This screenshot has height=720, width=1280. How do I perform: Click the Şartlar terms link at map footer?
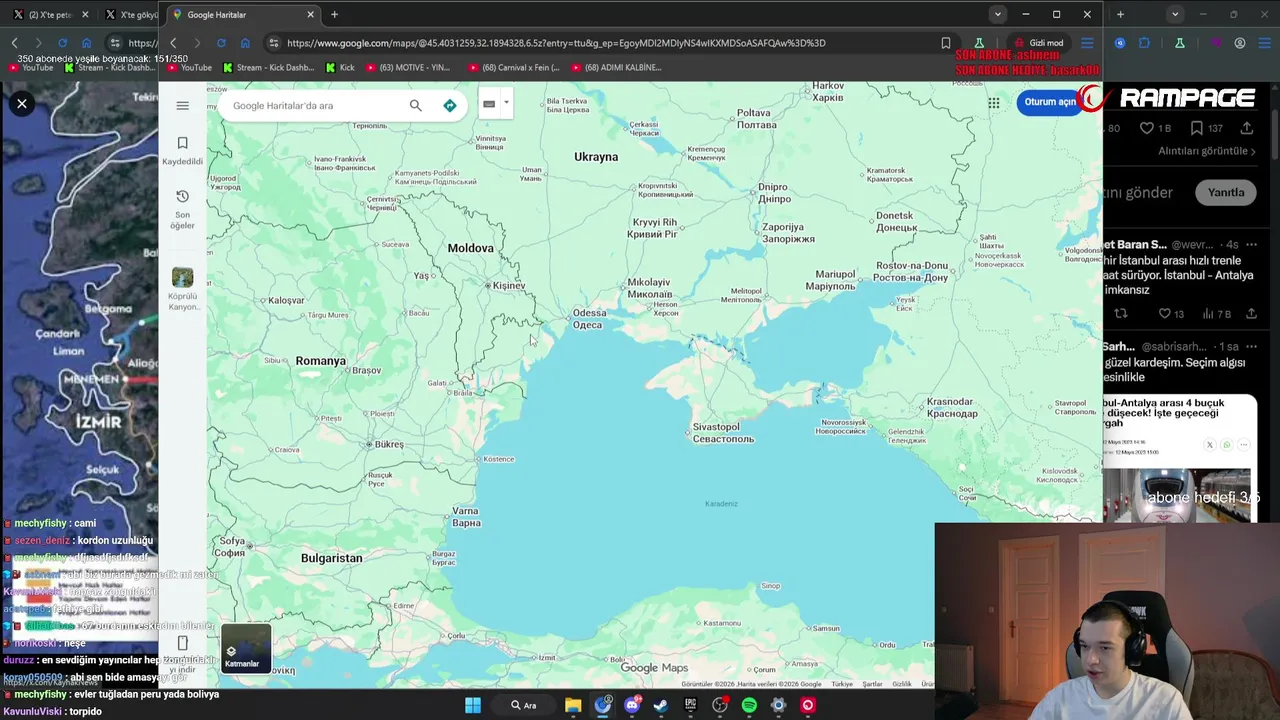[872, 684]
